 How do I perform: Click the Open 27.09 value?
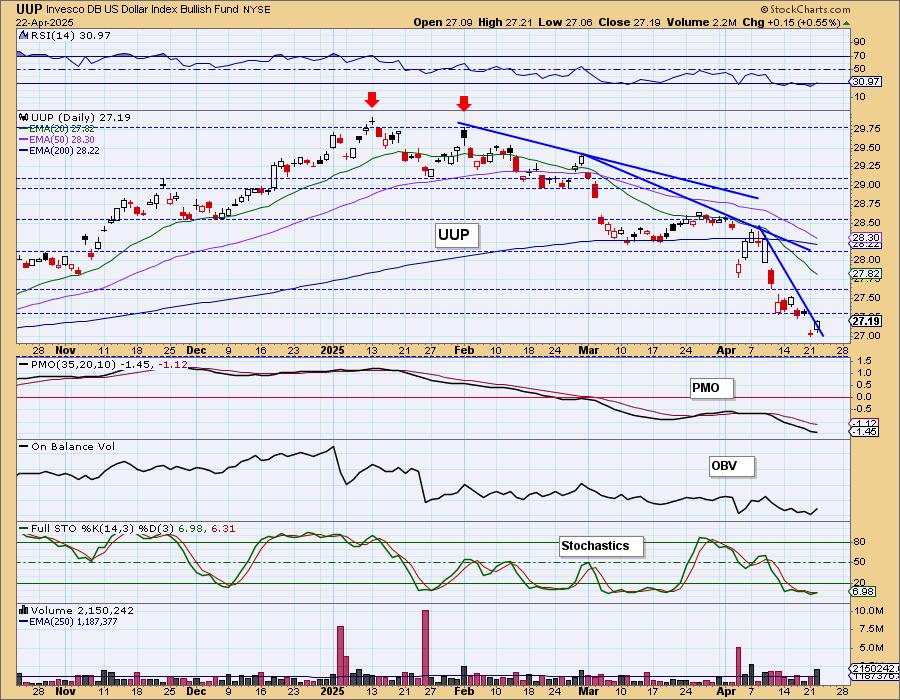[x=443, y=22]
